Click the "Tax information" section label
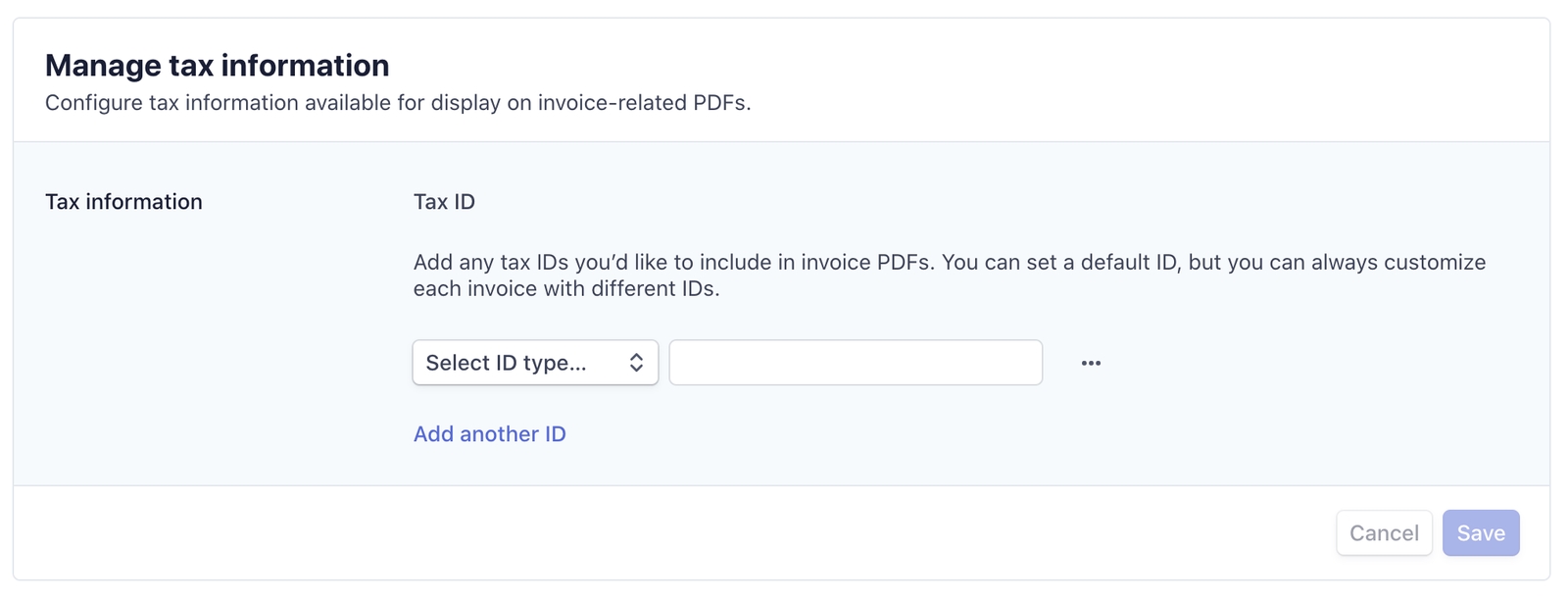1568x601 pixels. [x=123, y=202]
